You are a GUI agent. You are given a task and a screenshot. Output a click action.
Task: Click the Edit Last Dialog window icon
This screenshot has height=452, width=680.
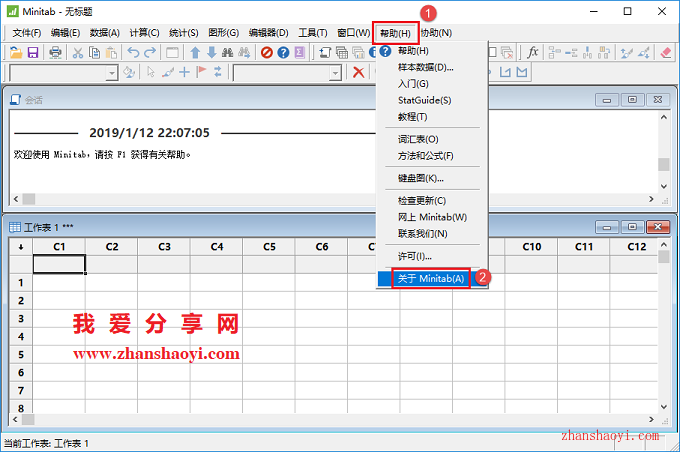coord(172,52)
